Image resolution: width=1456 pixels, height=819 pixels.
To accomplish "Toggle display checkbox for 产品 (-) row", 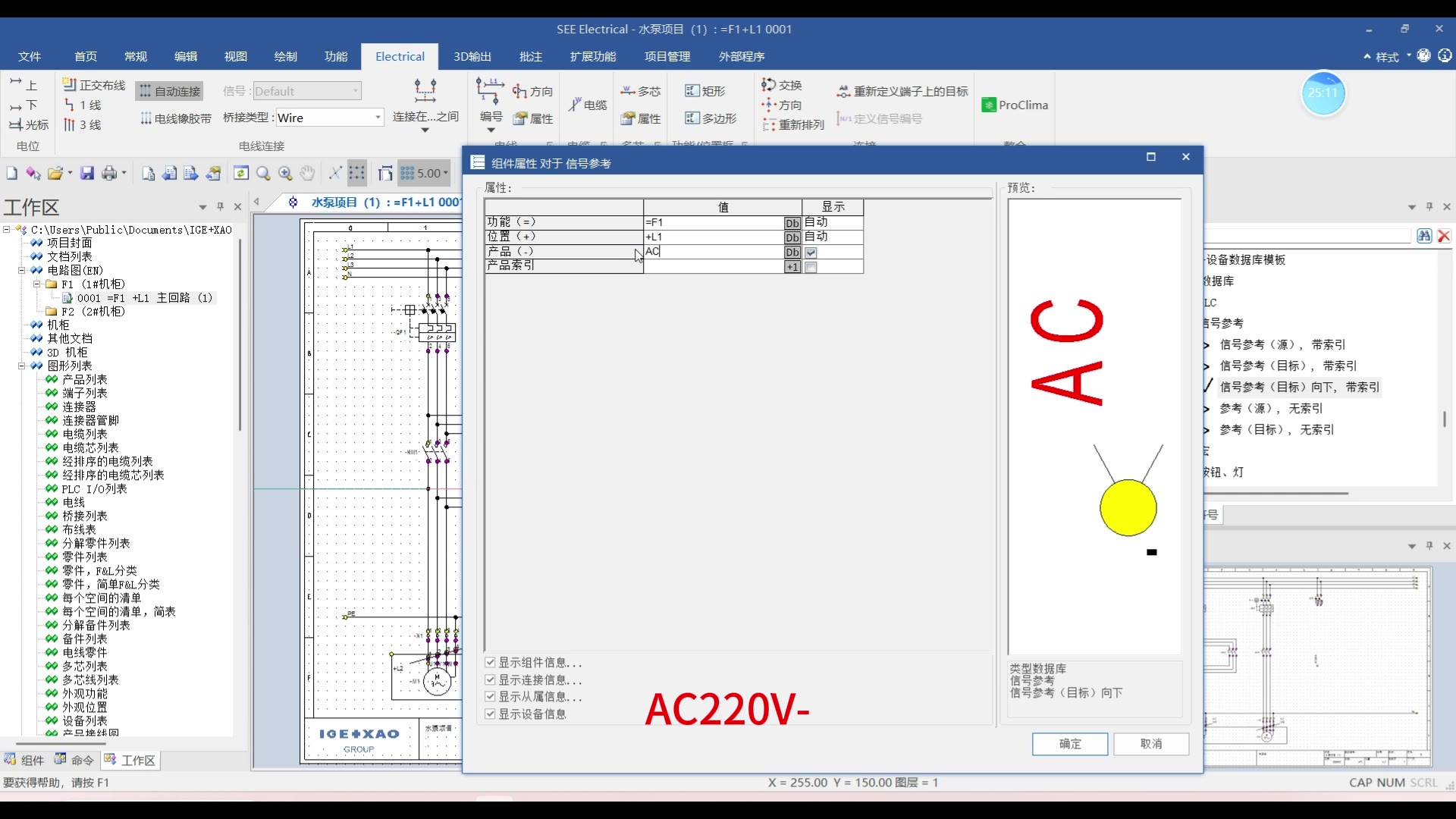I will 811,253.
